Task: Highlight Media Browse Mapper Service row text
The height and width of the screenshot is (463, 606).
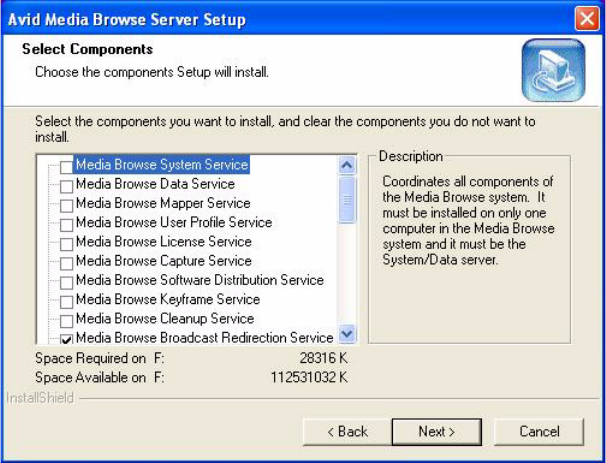Action: pos(163,203)
